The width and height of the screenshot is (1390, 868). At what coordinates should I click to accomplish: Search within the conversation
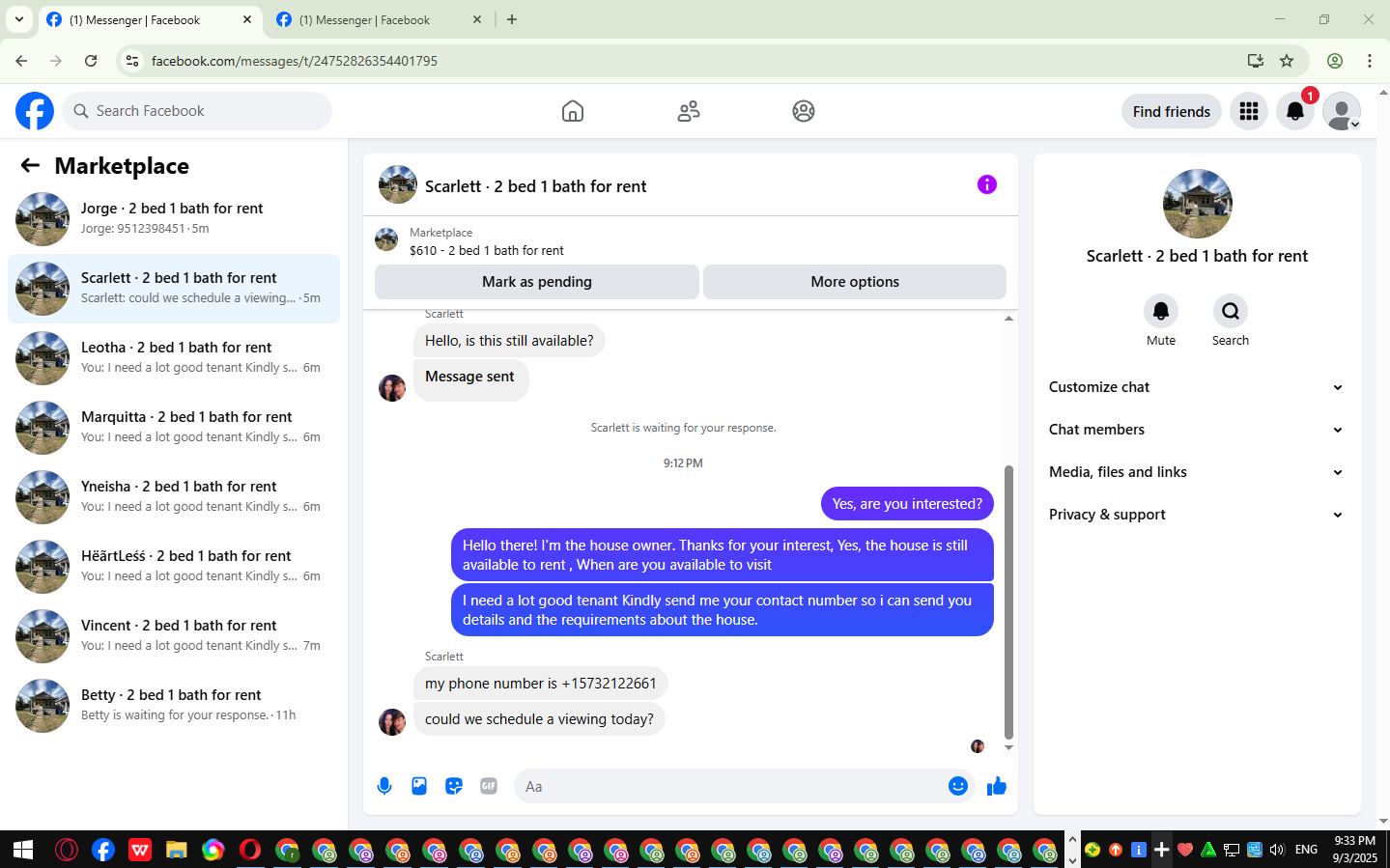1231,311
